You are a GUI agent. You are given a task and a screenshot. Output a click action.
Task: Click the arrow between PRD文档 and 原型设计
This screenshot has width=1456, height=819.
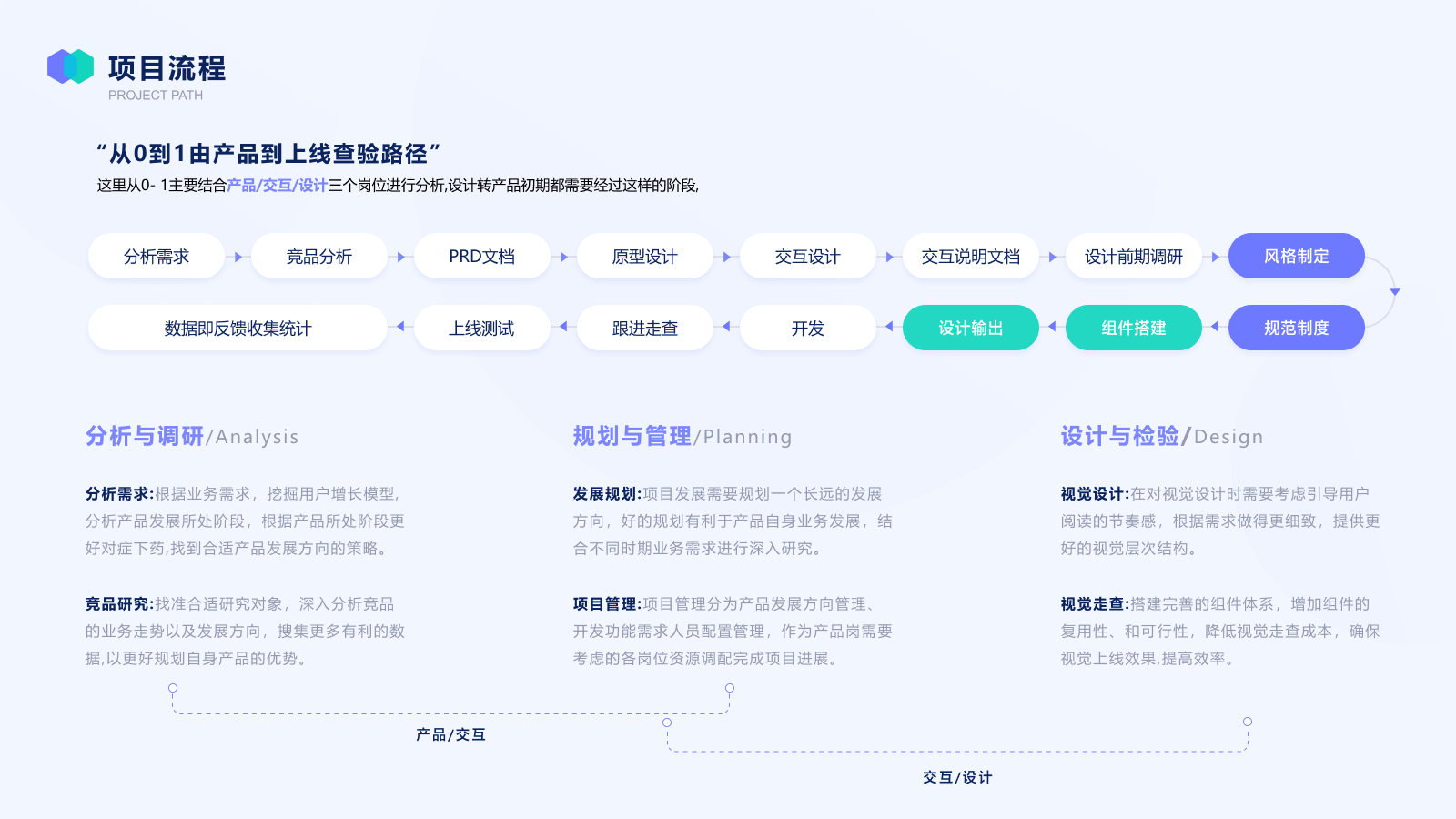[564, 257]
